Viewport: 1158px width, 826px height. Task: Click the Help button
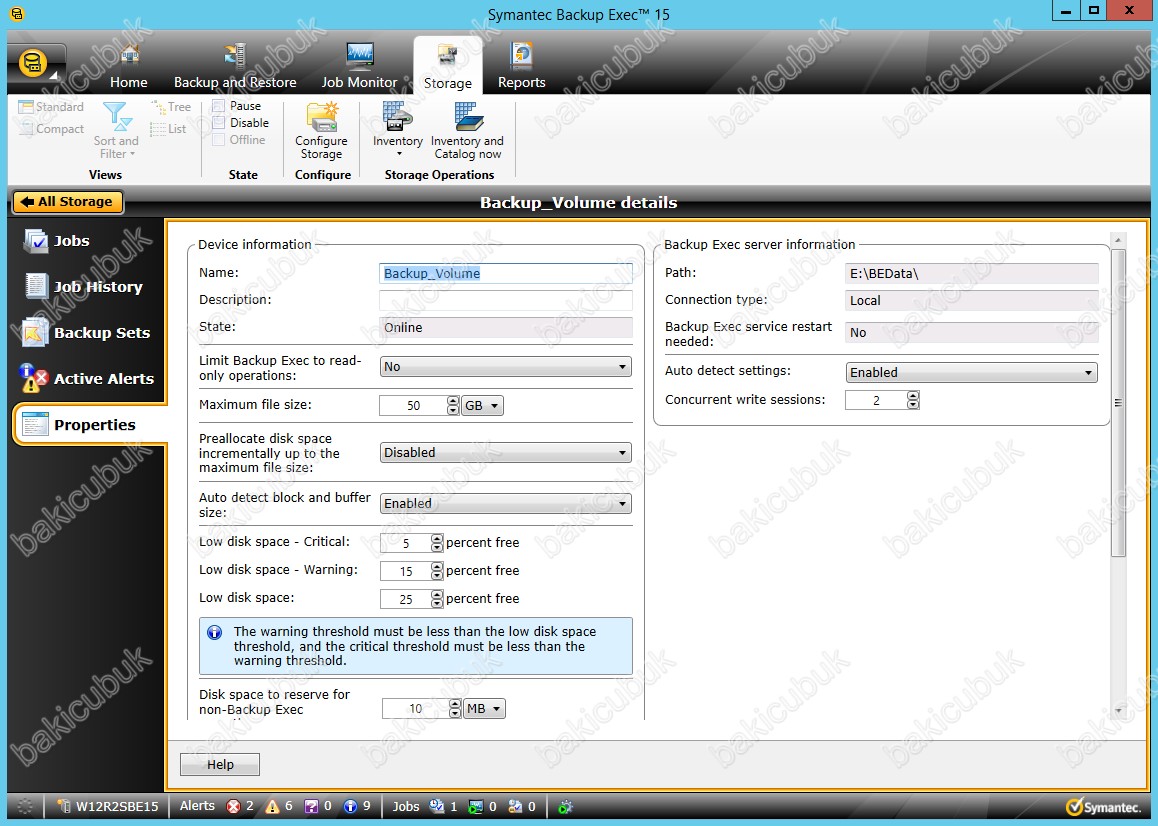point(220,765)
